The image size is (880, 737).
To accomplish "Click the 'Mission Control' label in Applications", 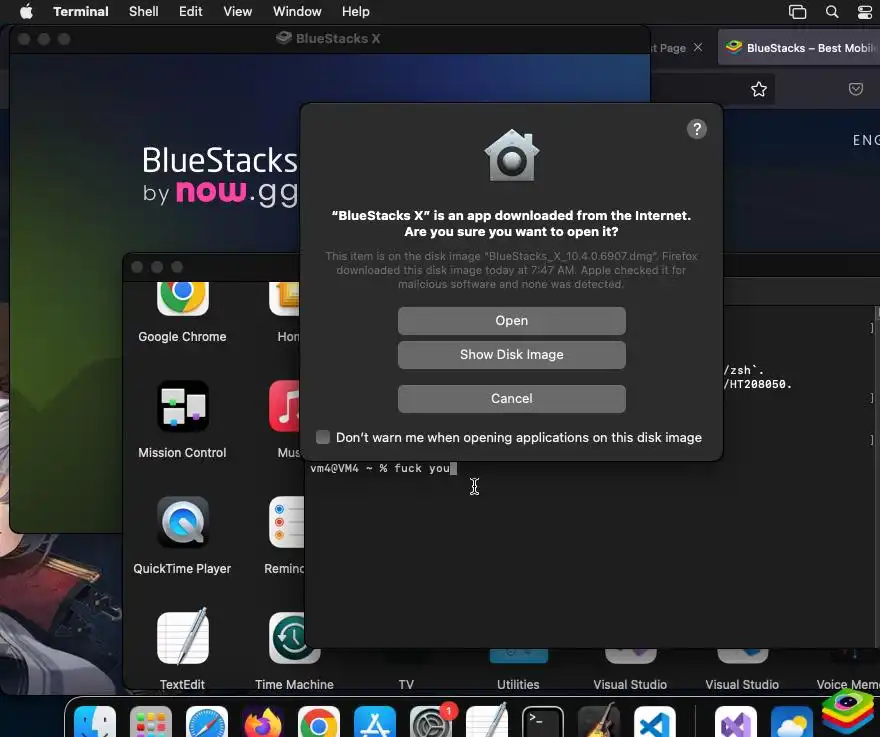I will tap(182, 452).
